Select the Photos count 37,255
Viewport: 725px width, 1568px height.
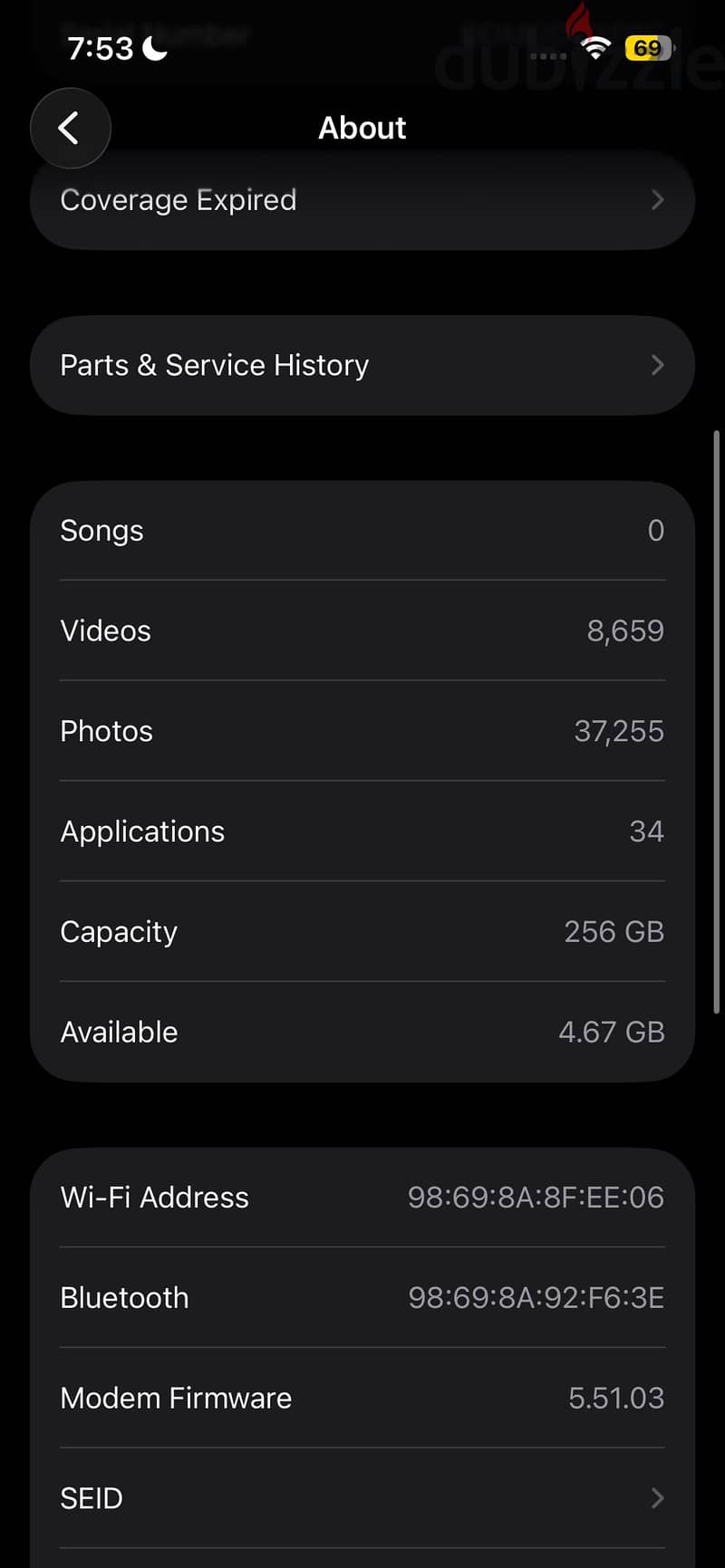[x=619, y=731]
